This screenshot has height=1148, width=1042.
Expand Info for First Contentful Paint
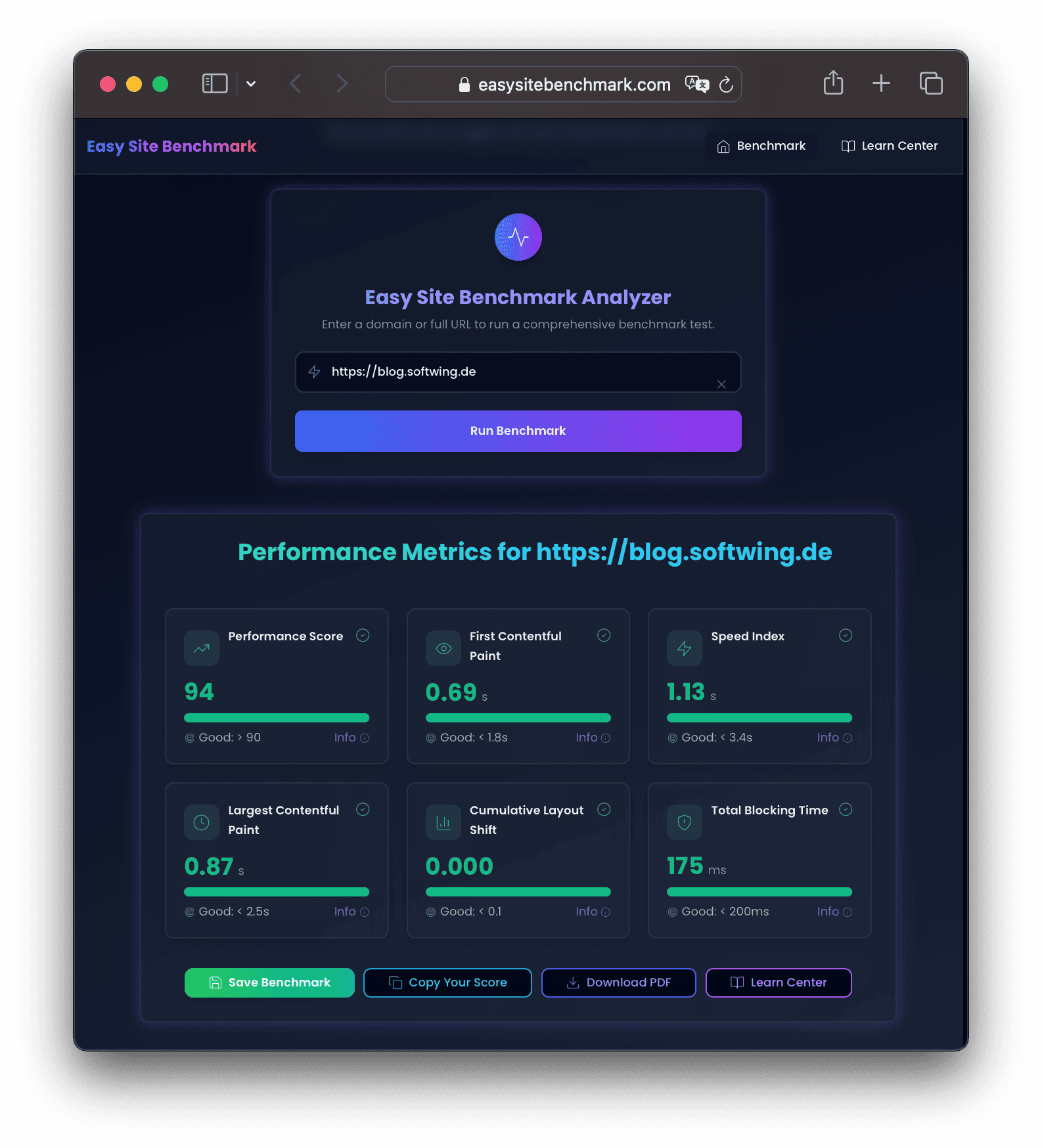point(592,738)
